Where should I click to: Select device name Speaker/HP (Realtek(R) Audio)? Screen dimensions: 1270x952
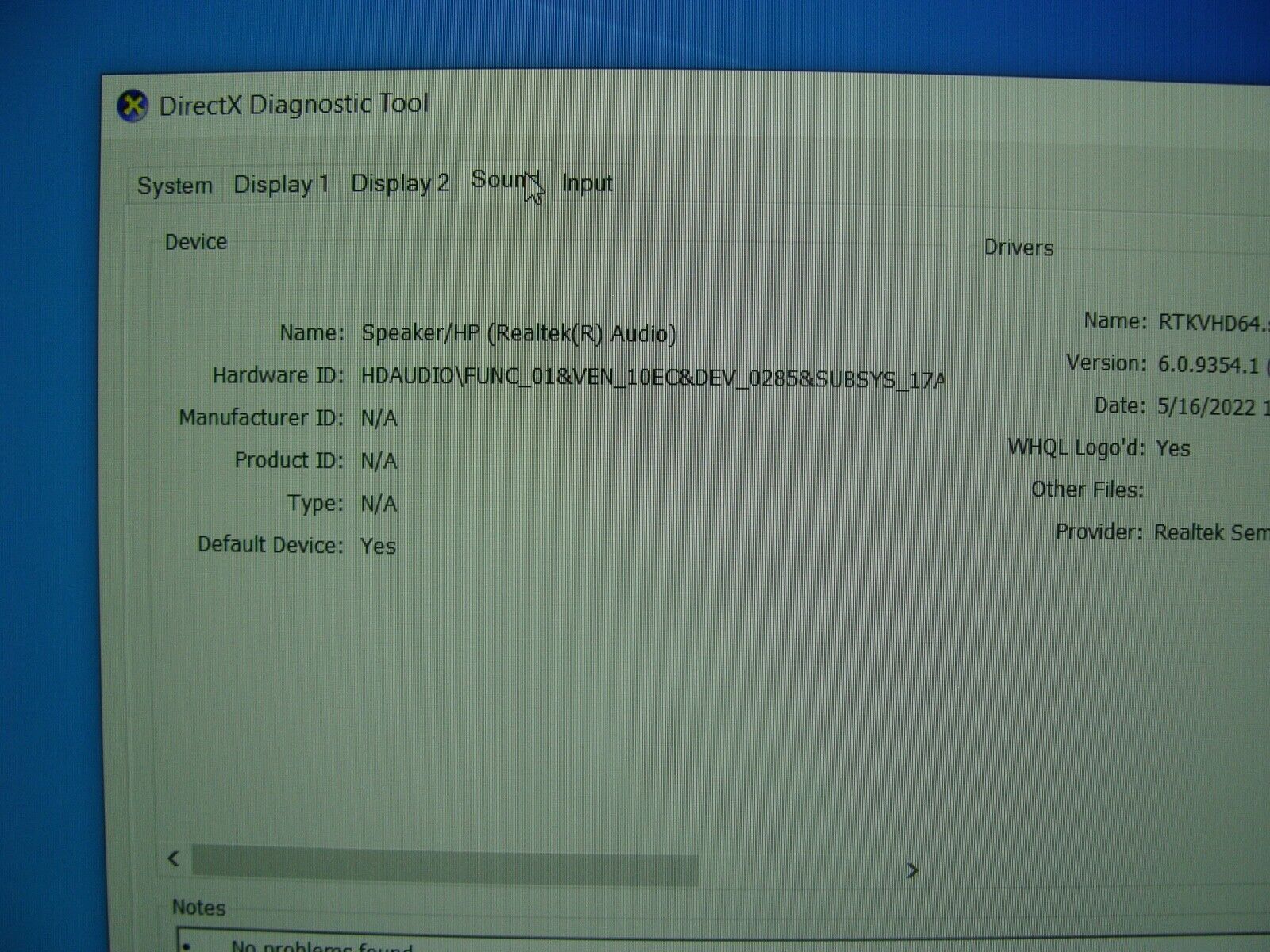[x=518, y=333]
